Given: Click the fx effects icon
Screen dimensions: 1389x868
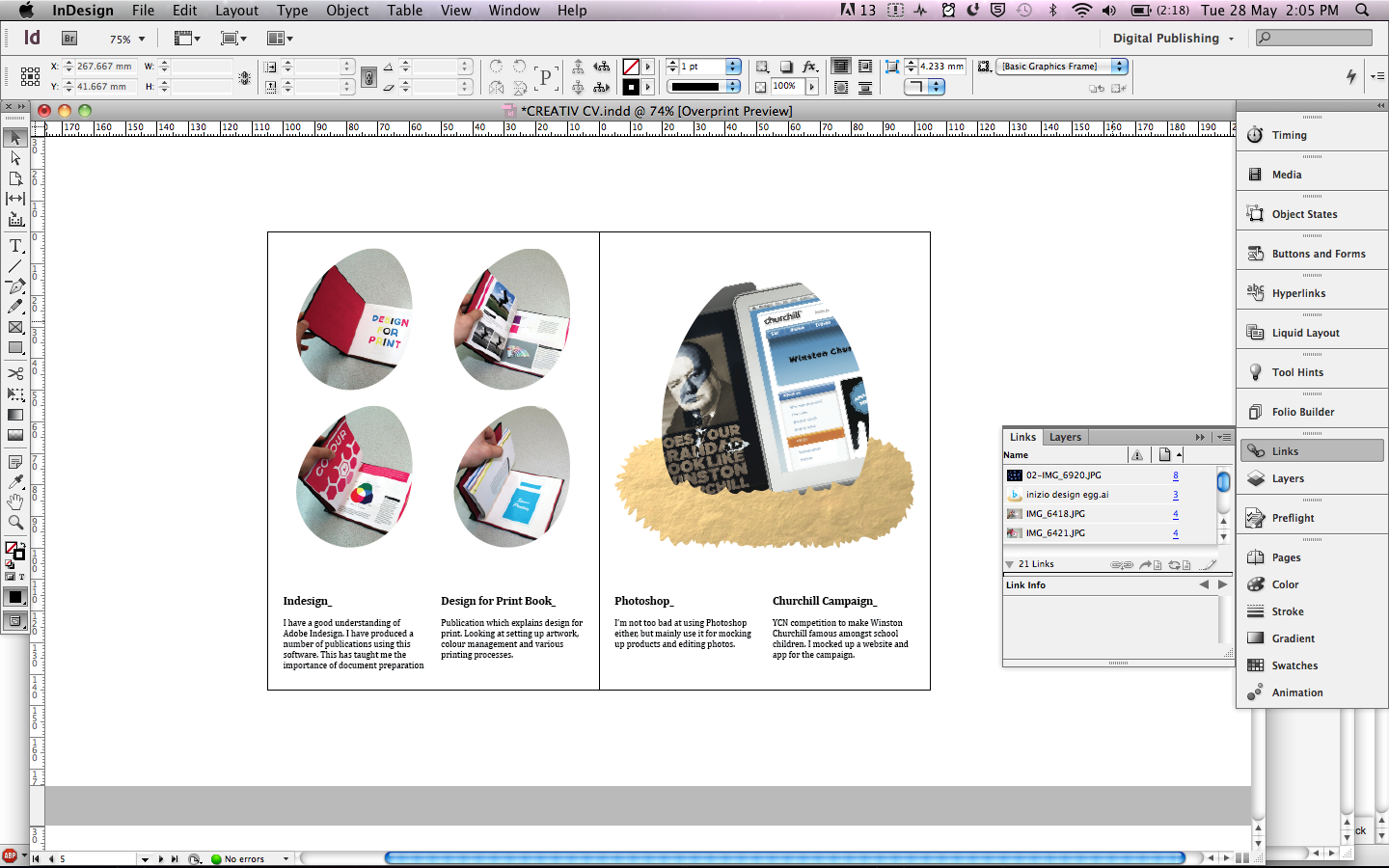Looking at the screenshot, I should [809, 67].
